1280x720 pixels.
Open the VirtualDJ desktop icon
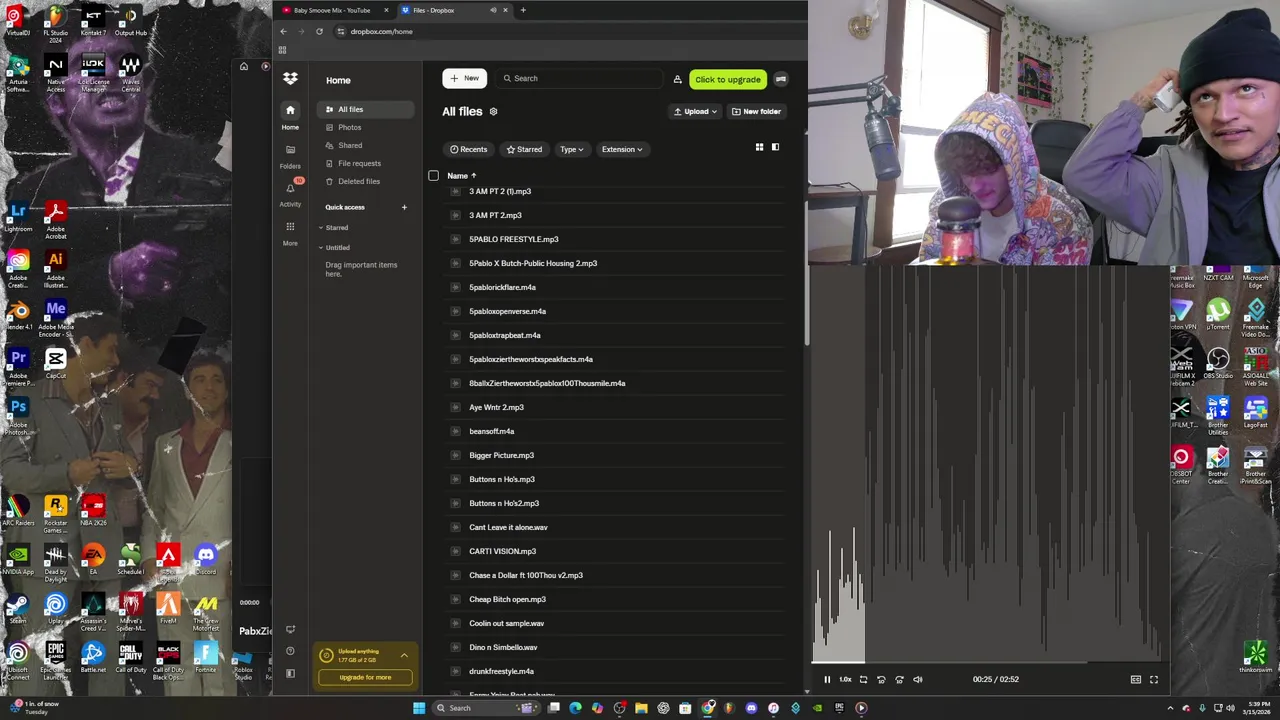[x=17, y=20]
